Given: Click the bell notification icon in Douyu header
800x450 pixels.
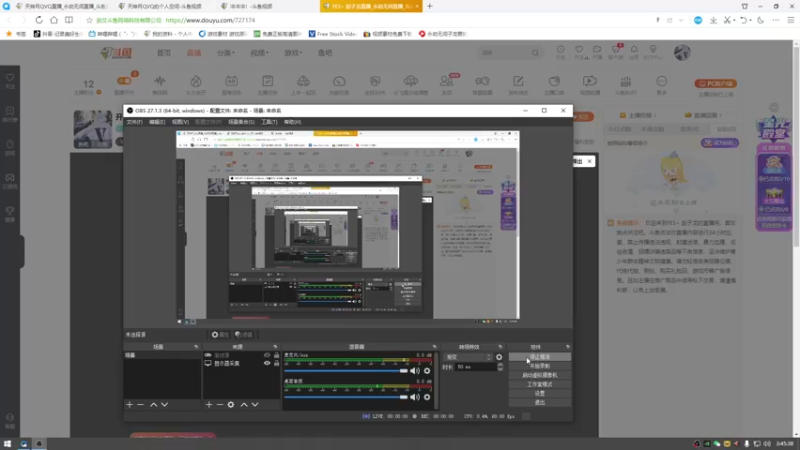Looking at the screenshot, I should [634, 49].
